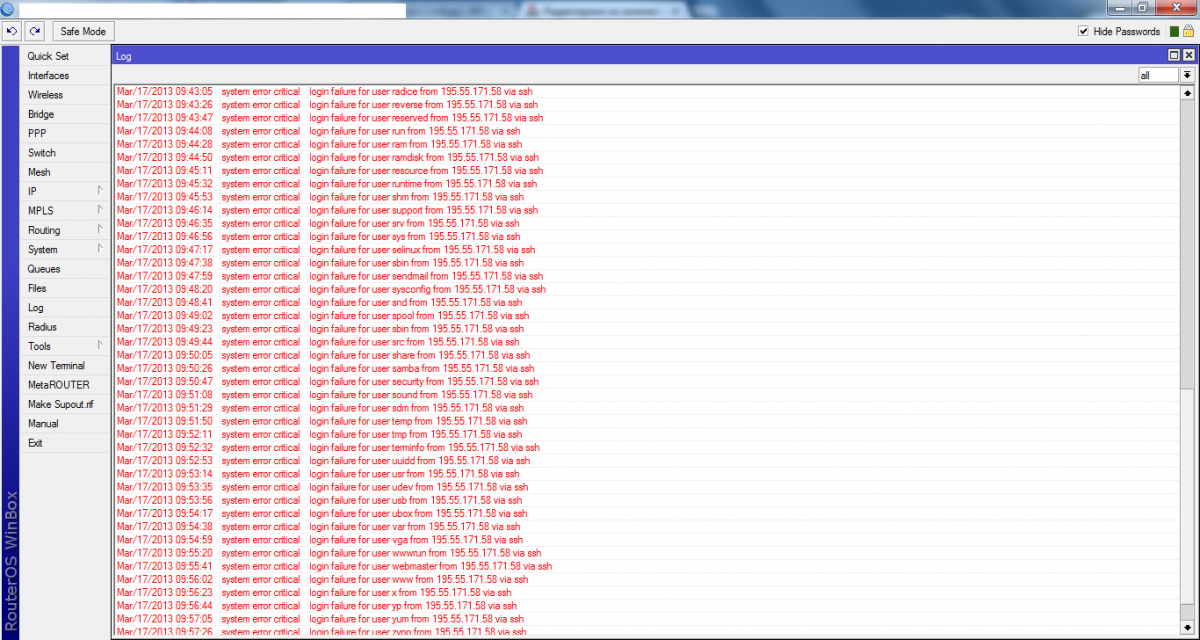This screenshot has height=640, width=1200.
Task: Click the yellow padlock icon
Action: point(1188,32)
